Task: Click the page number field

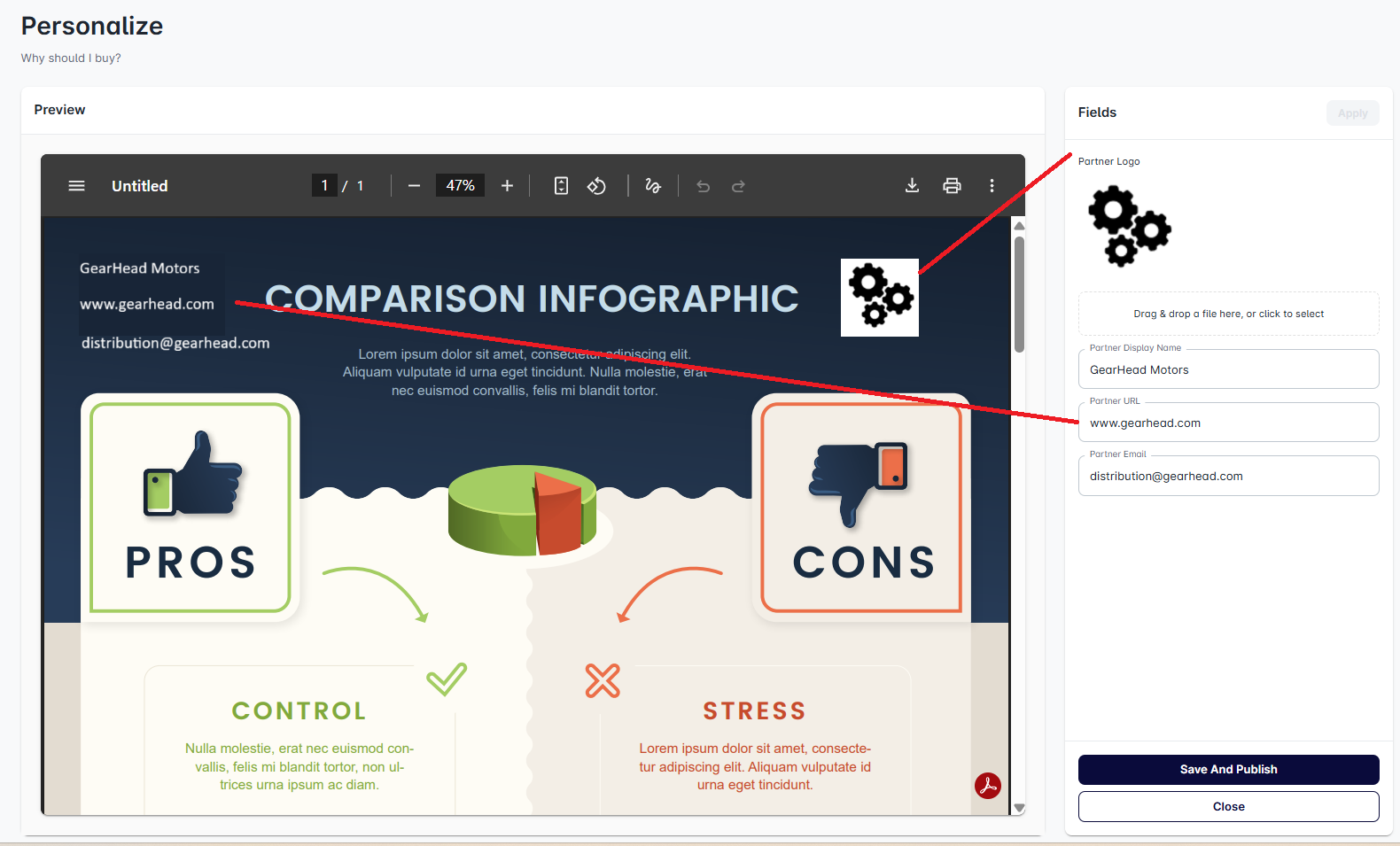Action: pos(324,186)
